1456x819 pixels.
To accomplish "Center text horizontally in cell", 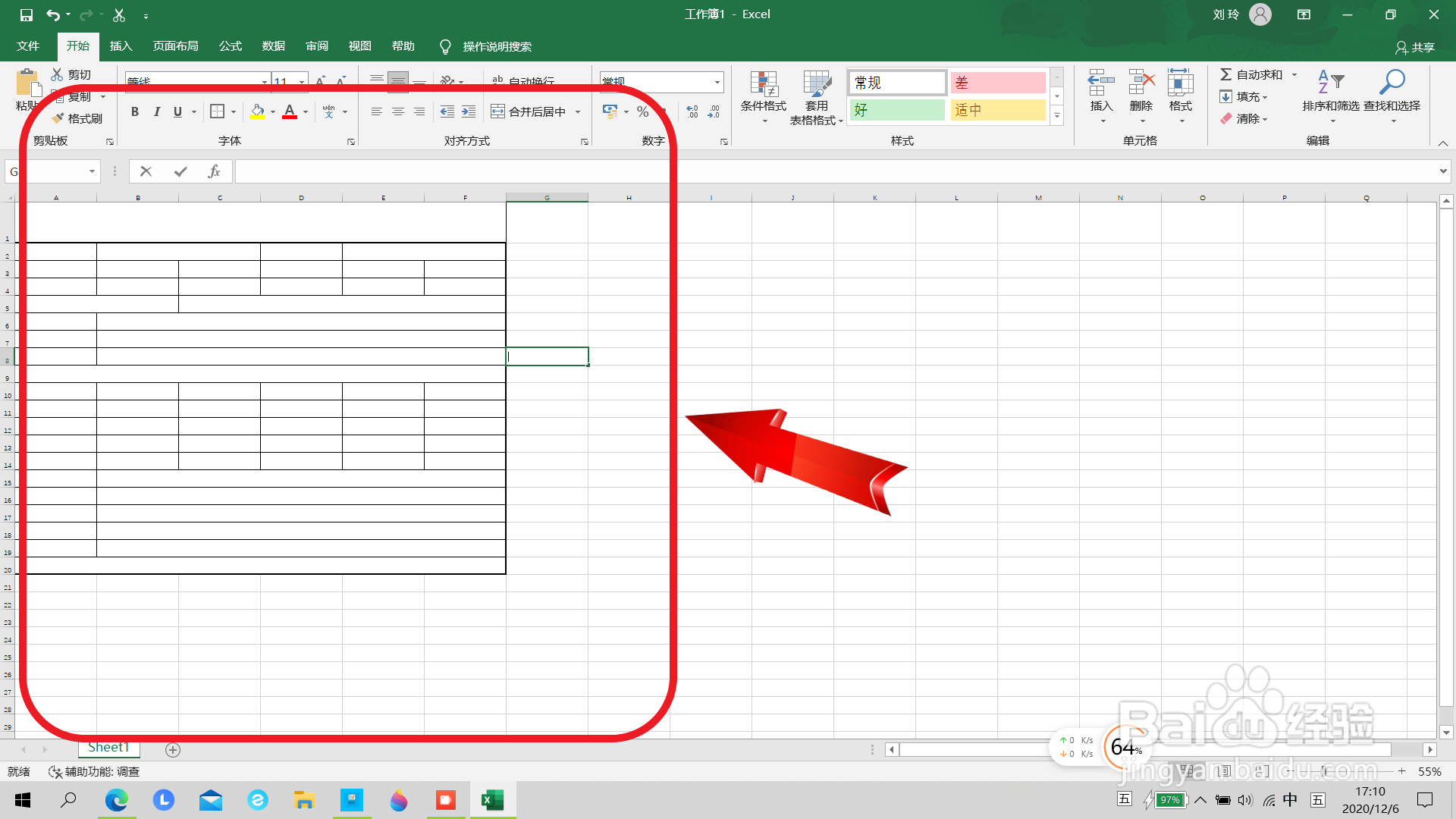I will (x=397, y=112).
